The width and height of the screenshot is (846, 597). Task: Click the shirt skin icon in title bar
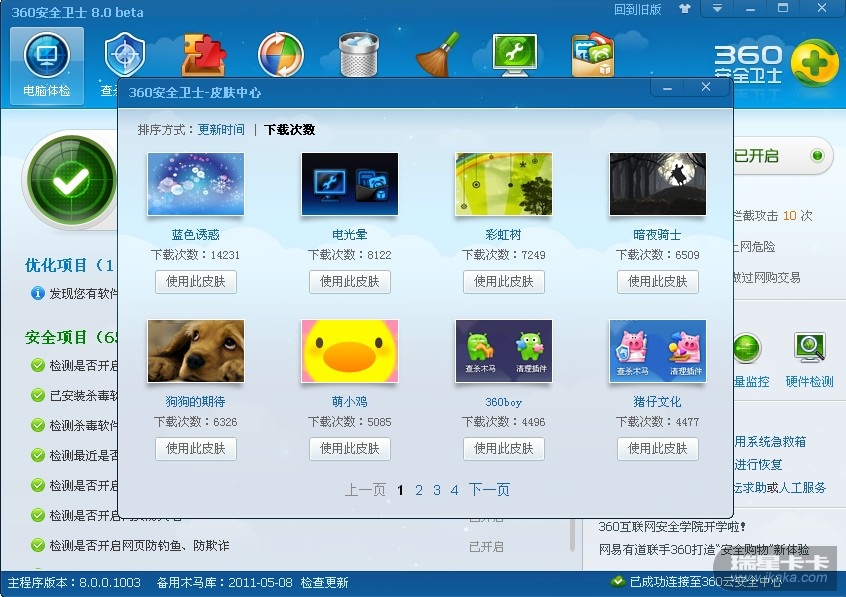(685, 9)
